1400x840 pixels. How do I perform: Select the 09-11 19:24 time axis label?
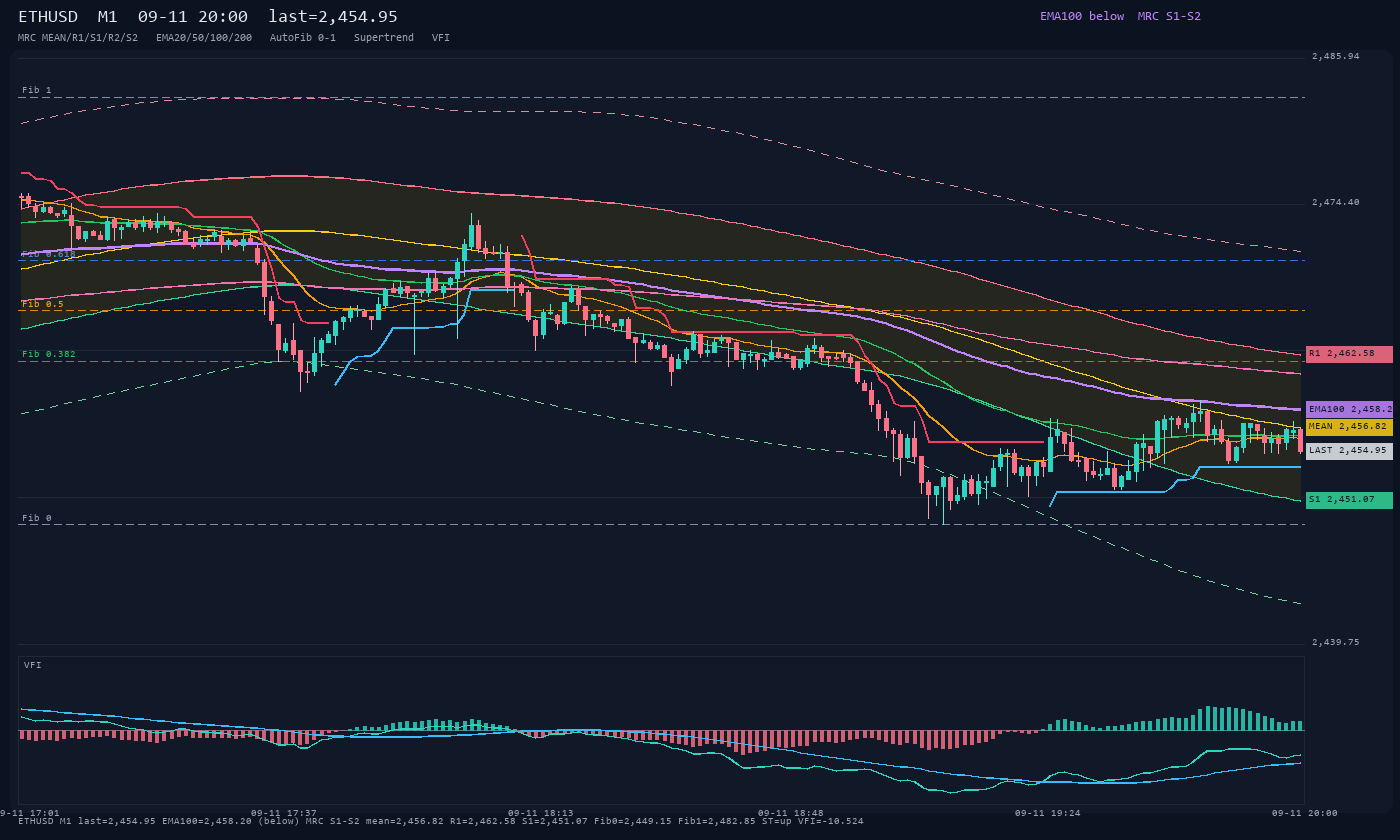[x=1048, y=813]
